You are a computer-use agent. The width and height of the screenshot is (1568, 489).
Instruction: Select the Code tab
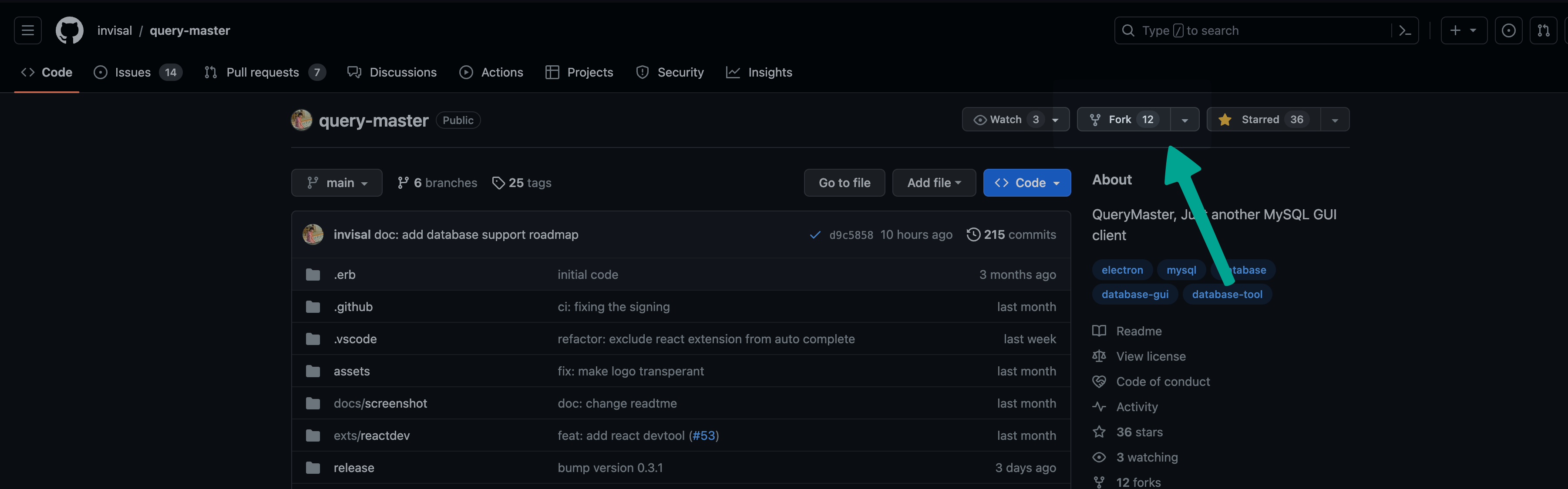tap(47, 72)
